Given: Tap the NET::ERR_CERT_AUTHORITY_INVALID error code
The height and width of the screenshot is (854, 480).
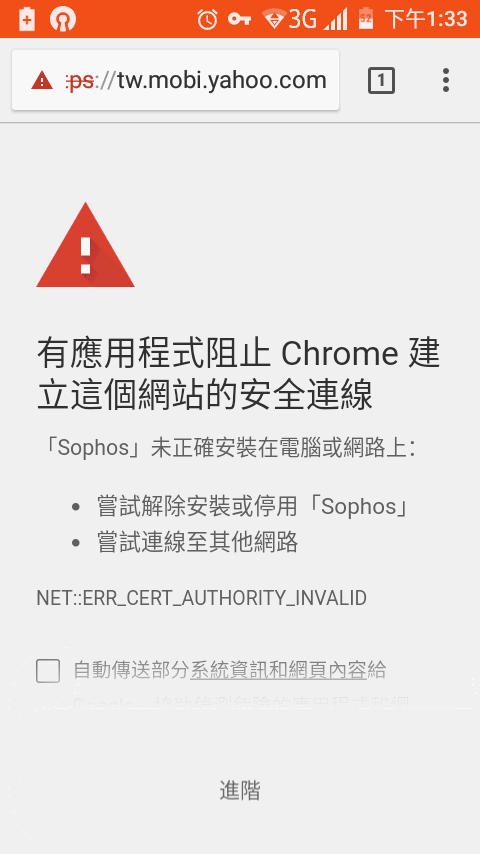Looking at the screenshot, I should tap(201, 598).
